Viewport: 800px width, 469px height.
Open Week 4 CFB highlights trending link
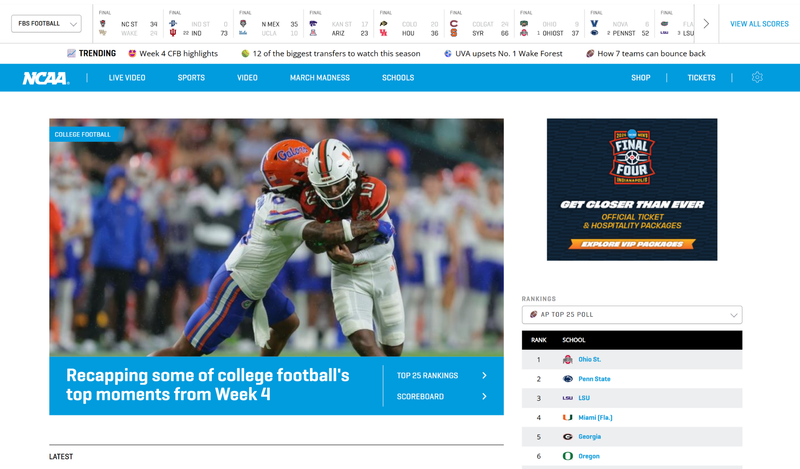[178, 54]
